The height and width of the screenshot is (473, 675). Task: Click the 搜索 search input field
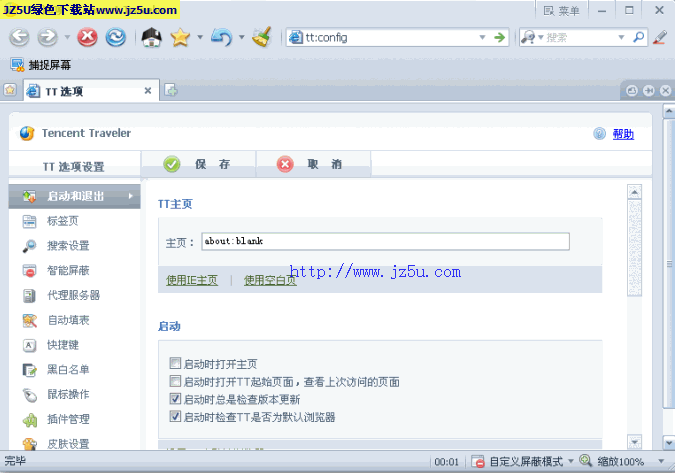[580, 37]
